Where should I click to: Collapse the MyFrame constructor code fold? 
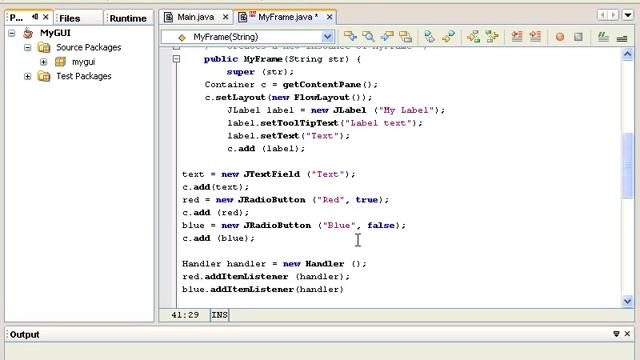pyautogui.click(x=176, y=59)
